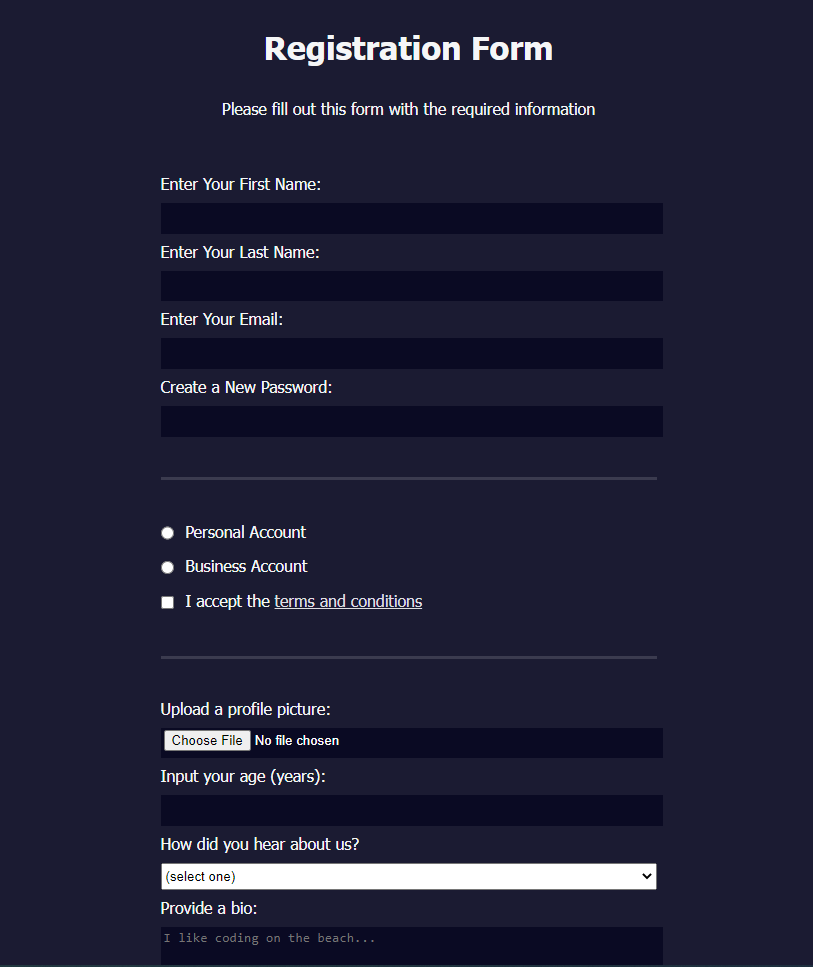Select the Personal Account option
This screenshot has height=967, width=813.
pos(167,532)
